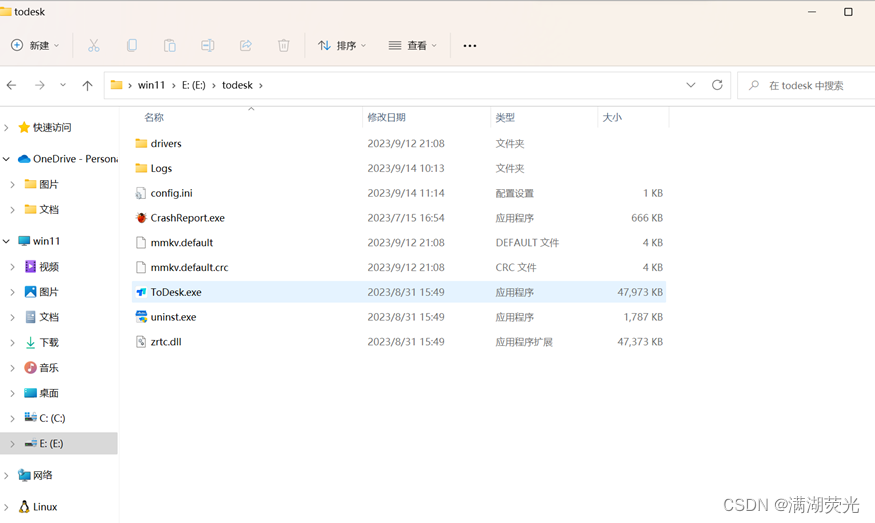Click the E: (E:) breadcrumb in address bar
This screenshot has height=523, width=875.
point(194,85)
